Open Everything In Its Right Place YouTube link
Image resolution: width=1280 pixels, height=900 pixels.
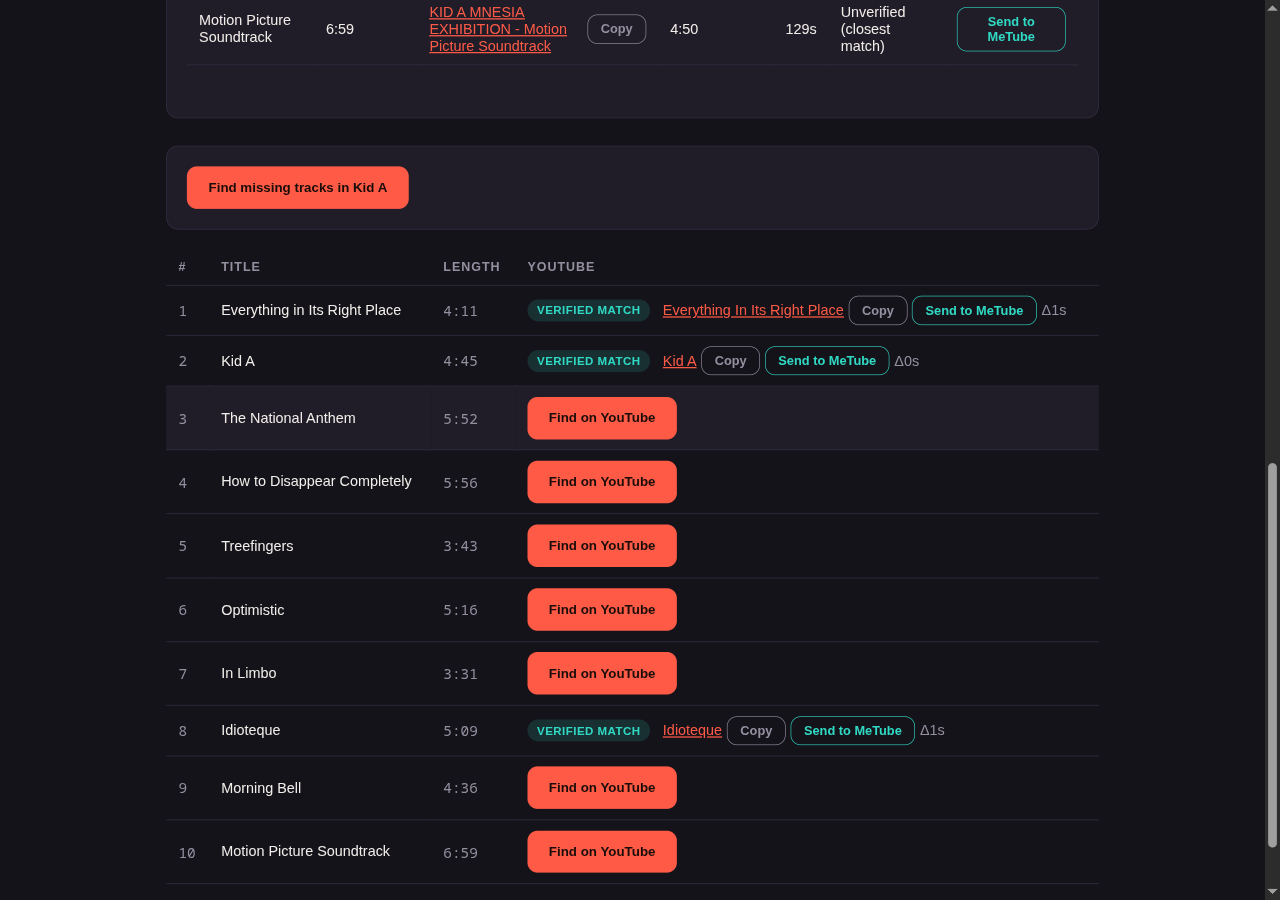(753, 310)
